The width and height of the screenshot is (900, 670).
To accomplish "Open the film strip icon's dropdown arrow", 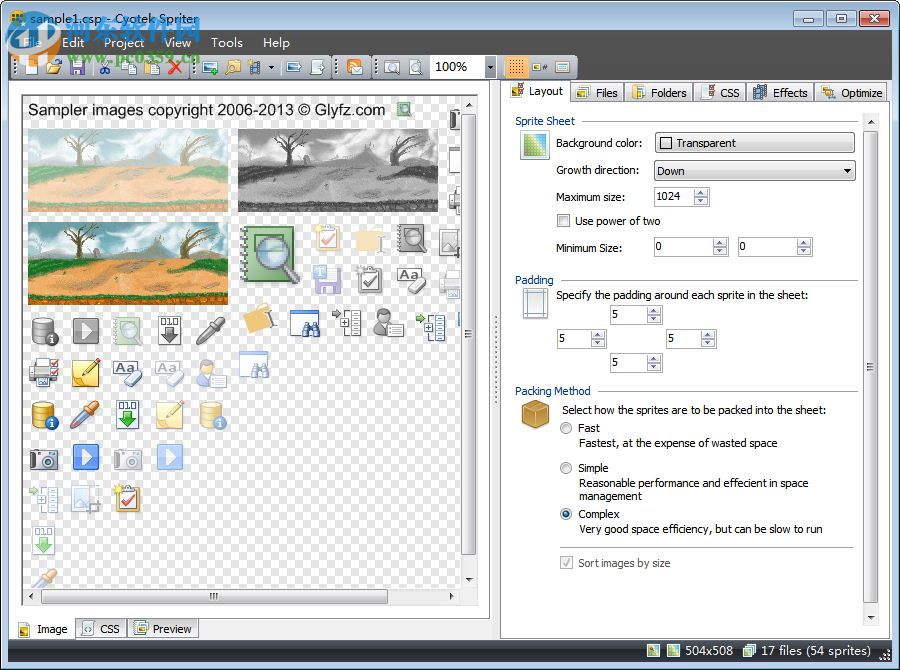I will 270,67.
